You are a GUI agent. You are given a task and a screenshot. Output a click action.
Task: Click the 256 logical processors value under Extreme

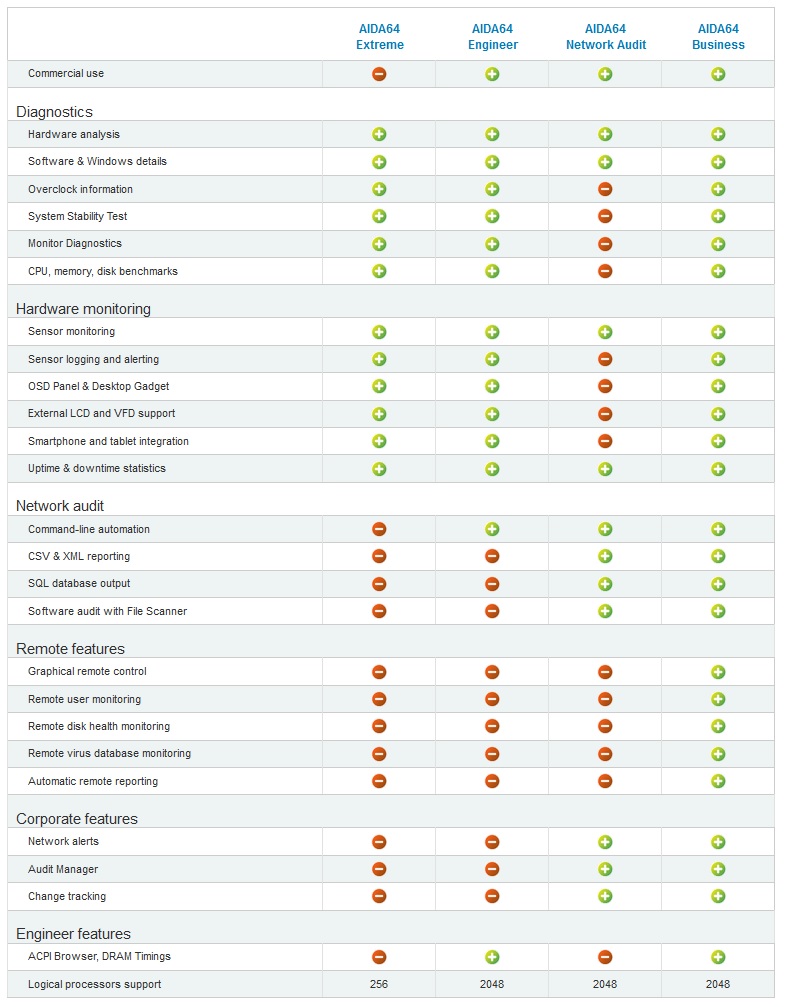pyautogui.click(x=379, y=984)
